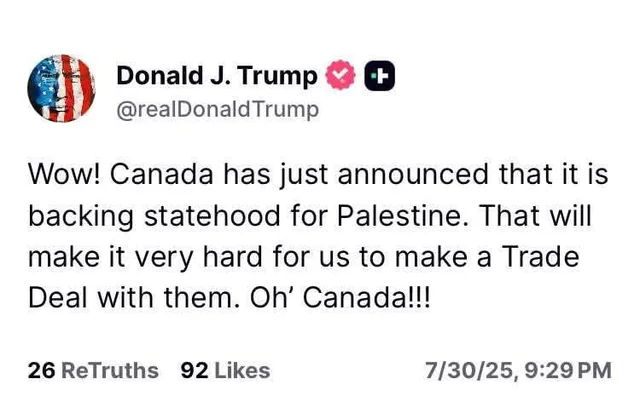Open the @realDonaldTrump handle link

point(218,109)
